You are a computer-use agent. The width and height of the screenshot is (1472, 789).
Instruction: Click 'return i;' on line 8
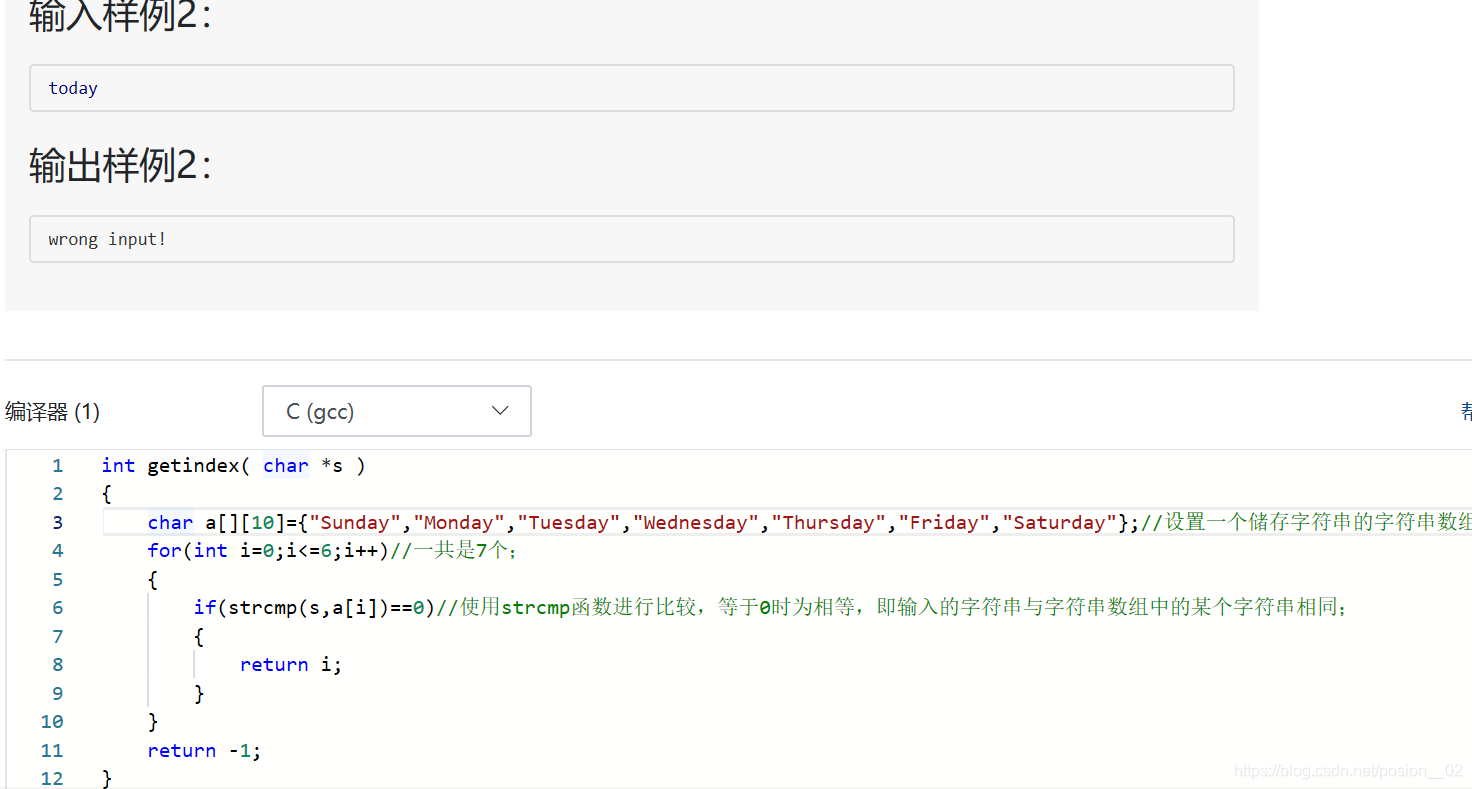(291, 664)
